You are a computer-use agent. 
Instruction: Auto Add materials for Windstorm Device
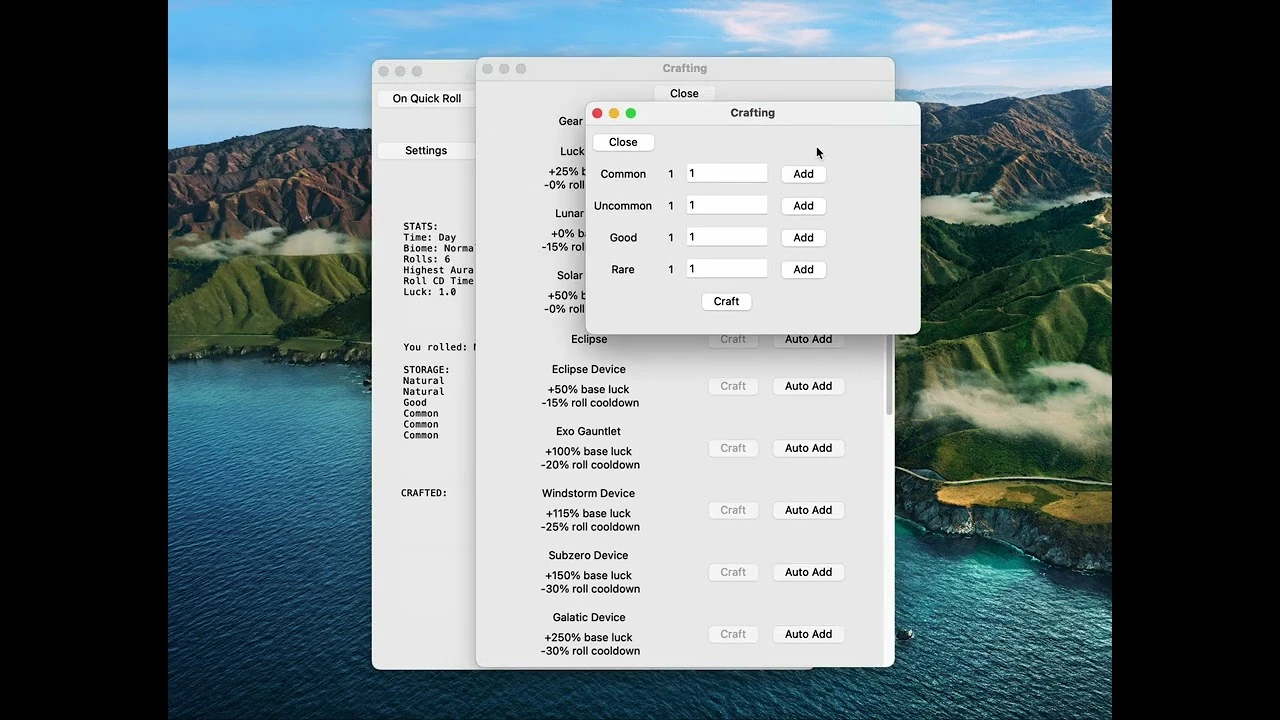(808, 510)
